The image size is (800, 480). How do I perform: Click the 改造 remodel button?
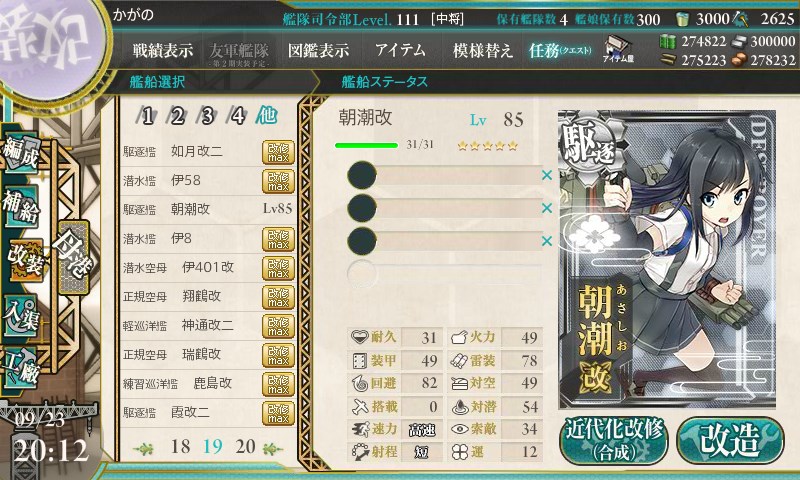pyautogui.click(x=730, y=440)
